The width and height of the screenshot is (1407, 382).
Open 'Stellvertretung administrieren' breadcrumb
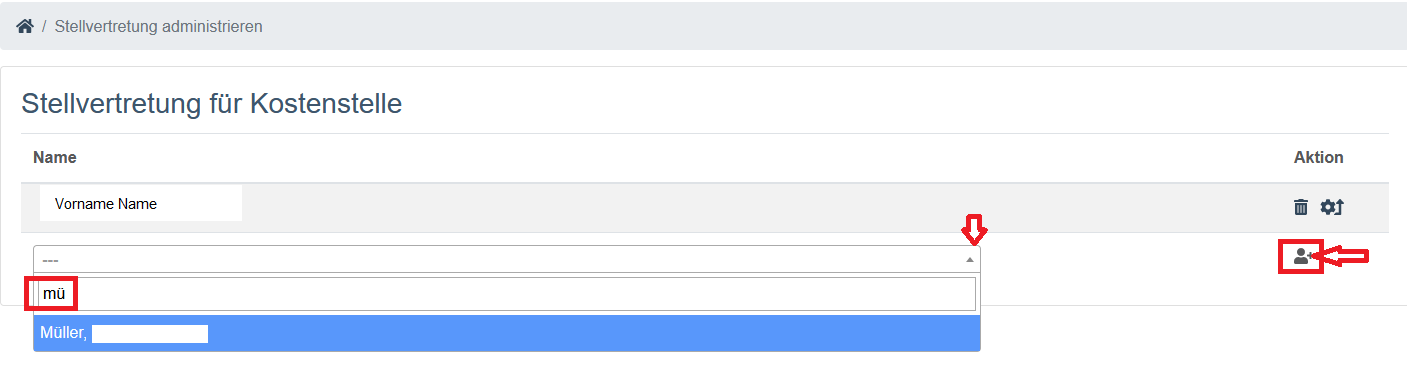pos(158,26)
